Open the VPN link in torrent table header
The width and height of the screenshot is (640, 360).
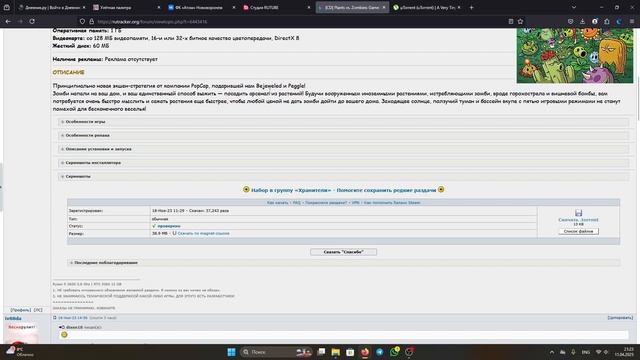tap(355, 202)
